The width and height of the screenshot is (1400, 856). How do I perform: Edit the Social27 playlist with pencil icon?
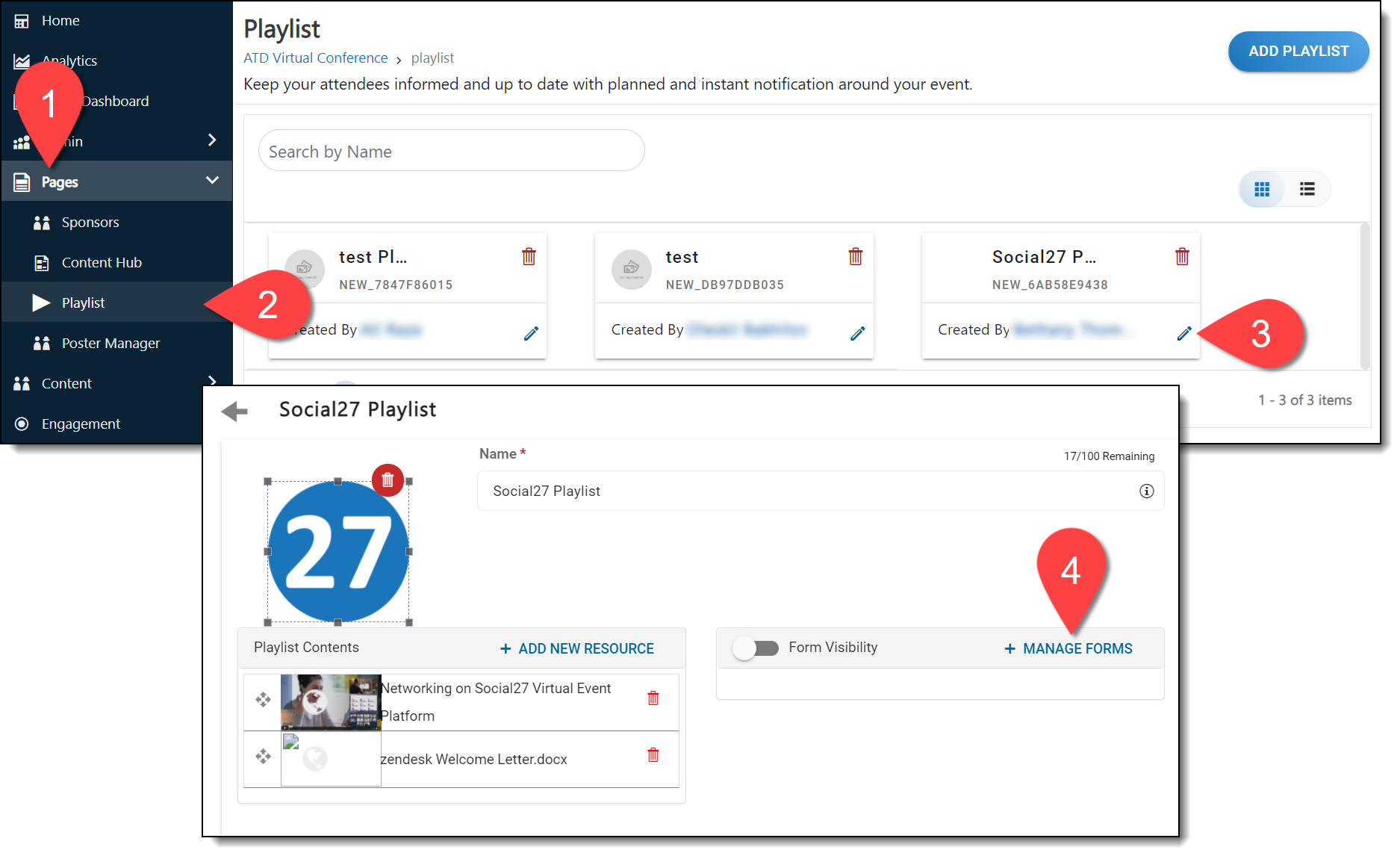click(x=1183, y=334)
